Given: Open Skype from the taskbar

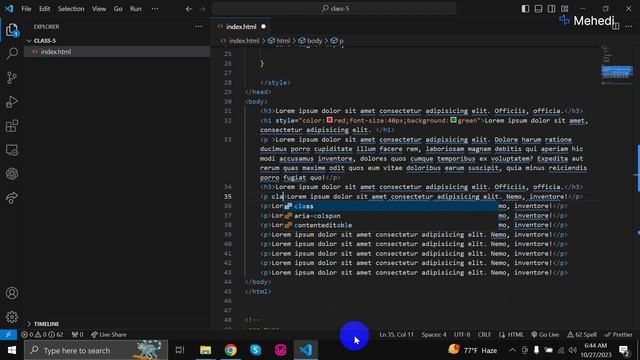Looking at the screenshot, I should pyautogui.click(x=256, y=350).
